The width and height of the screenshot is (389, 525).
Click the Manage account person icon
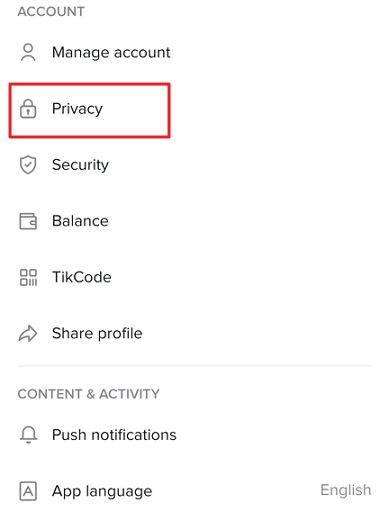(28, 53)
